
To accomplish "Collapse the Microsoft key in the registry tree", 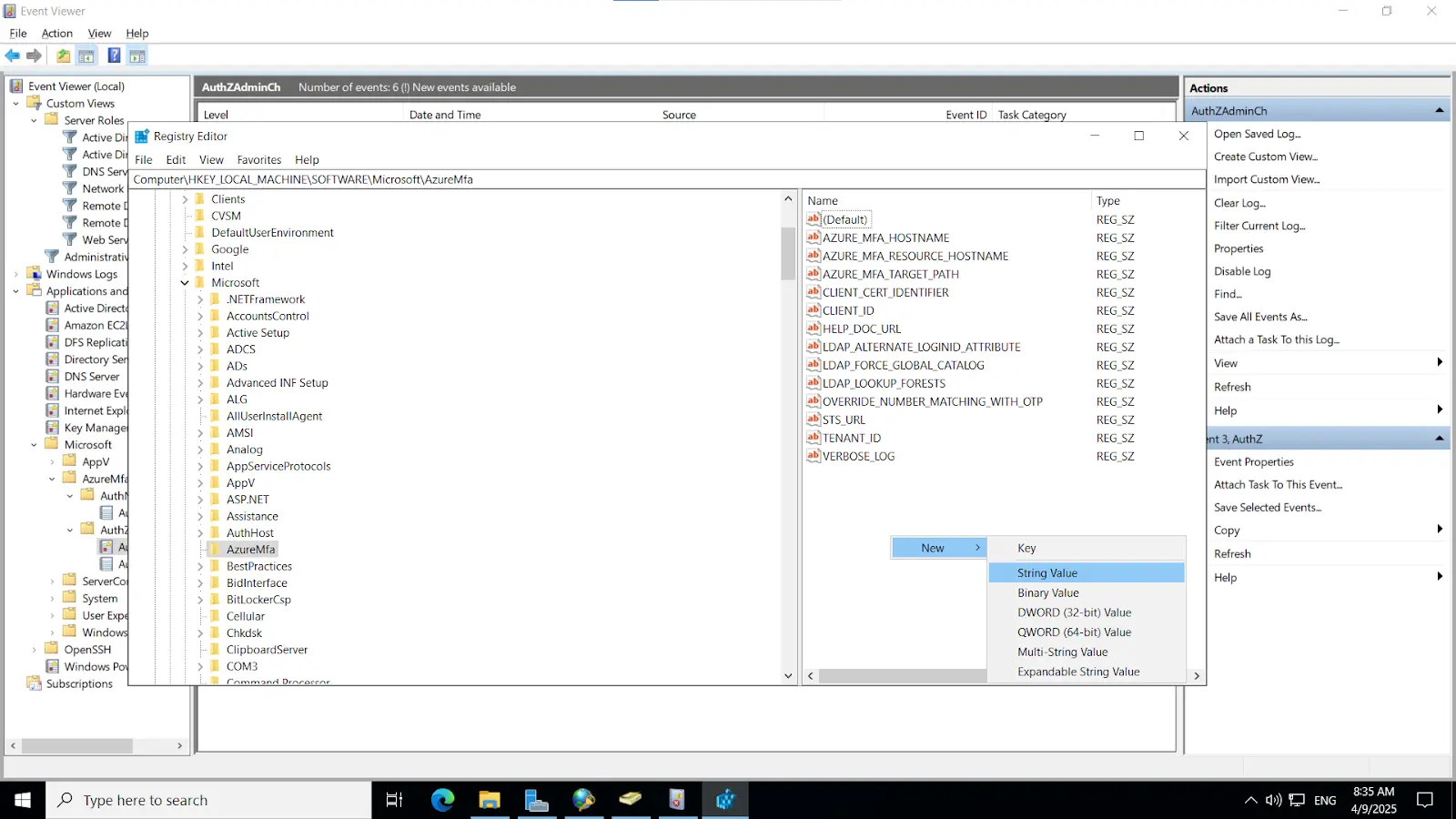I will tap(186, 282).
